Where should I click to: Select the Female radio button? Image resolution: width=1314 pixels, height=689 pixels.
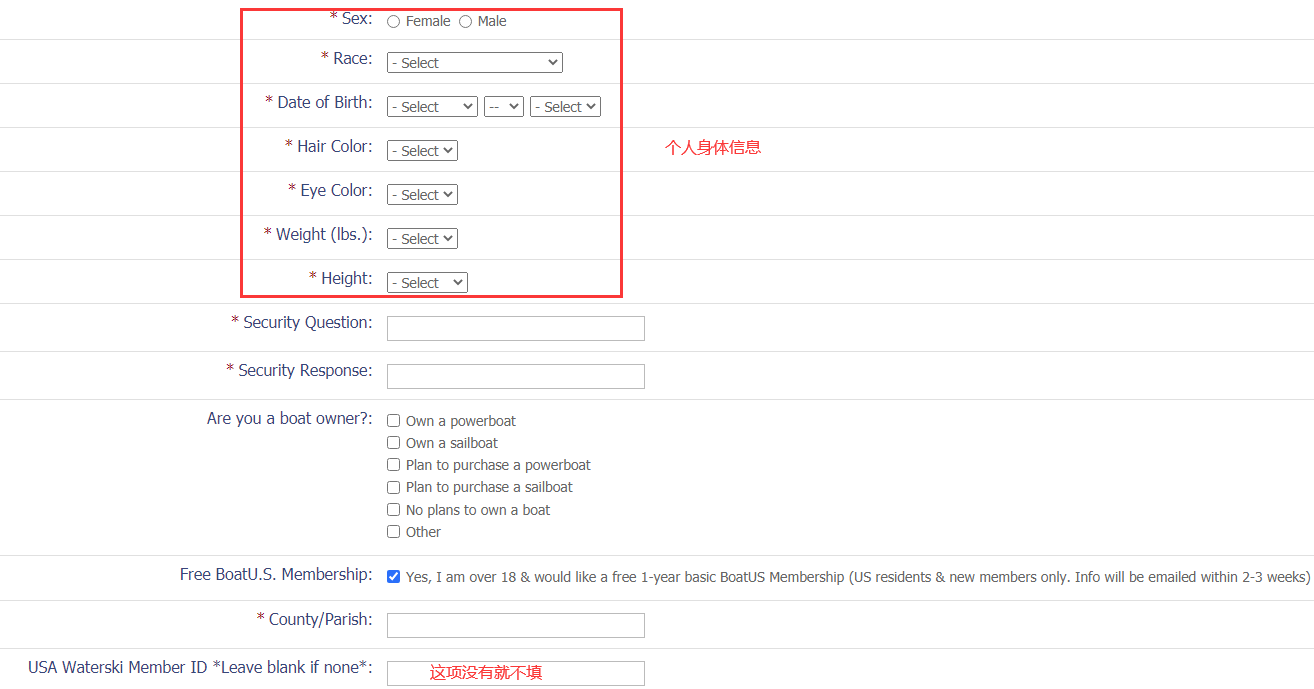click(x=394, y=21)
